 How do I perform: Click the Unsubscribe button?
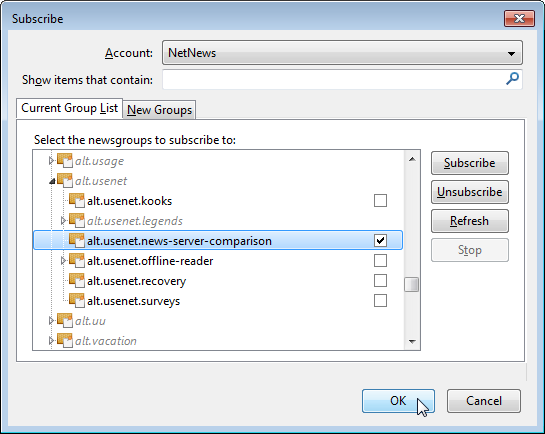[470, 192]
